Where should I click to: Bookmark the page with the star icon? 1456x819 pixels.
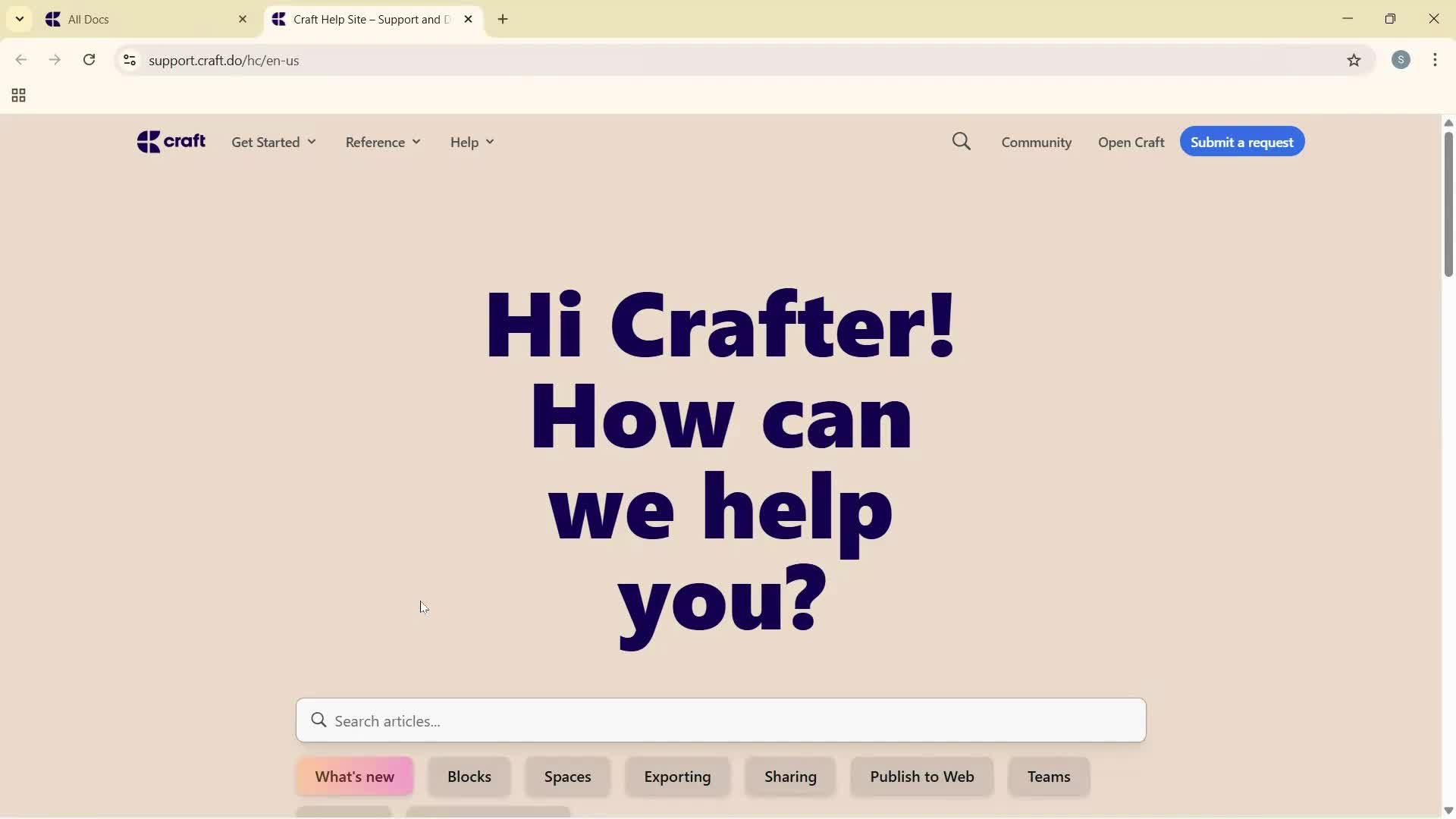[1355, 61]
